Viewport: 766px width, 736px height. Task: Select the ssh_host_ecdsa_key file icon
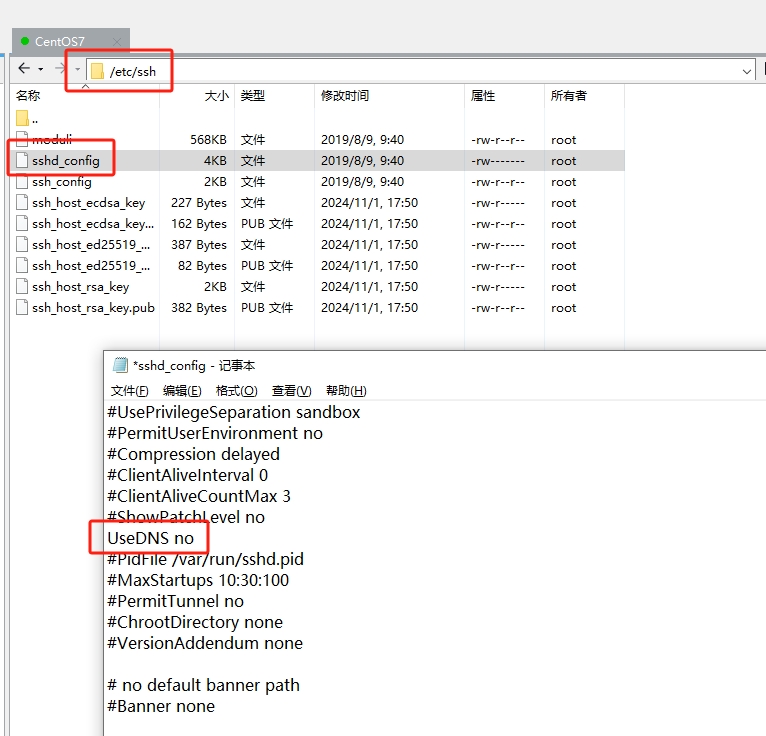click(x=22, y=202)
